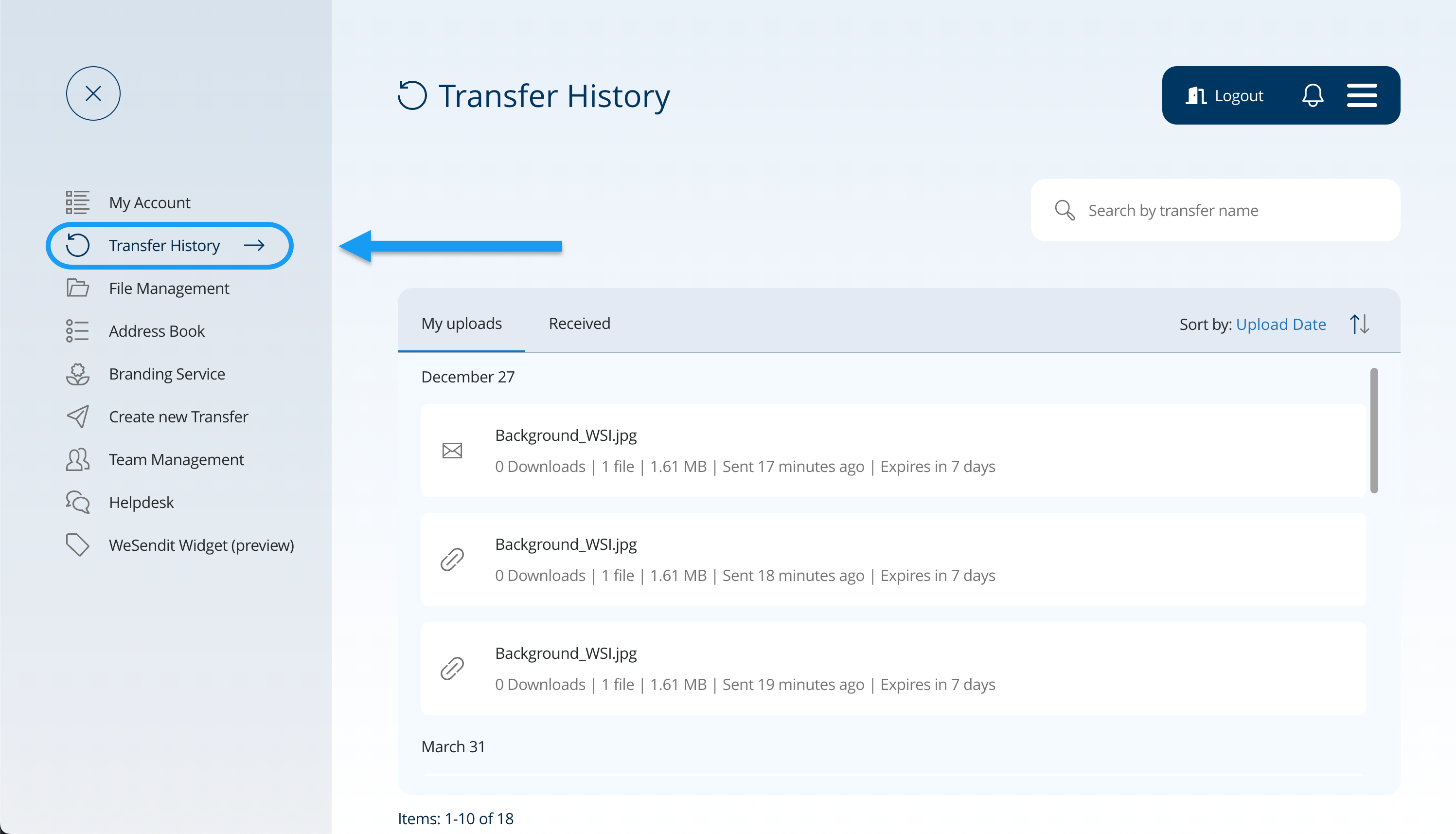Toggle sort order arrows icon
Image resolution: width=1456 pixels, height=834 pixels.
pos(1359,324)
